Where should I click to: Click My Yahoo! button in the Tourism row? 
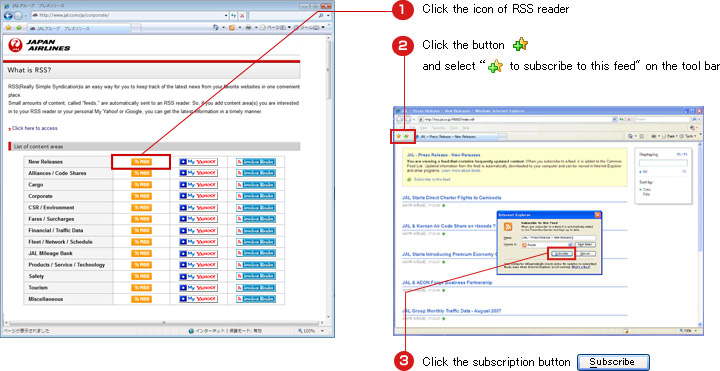[198, 287]
